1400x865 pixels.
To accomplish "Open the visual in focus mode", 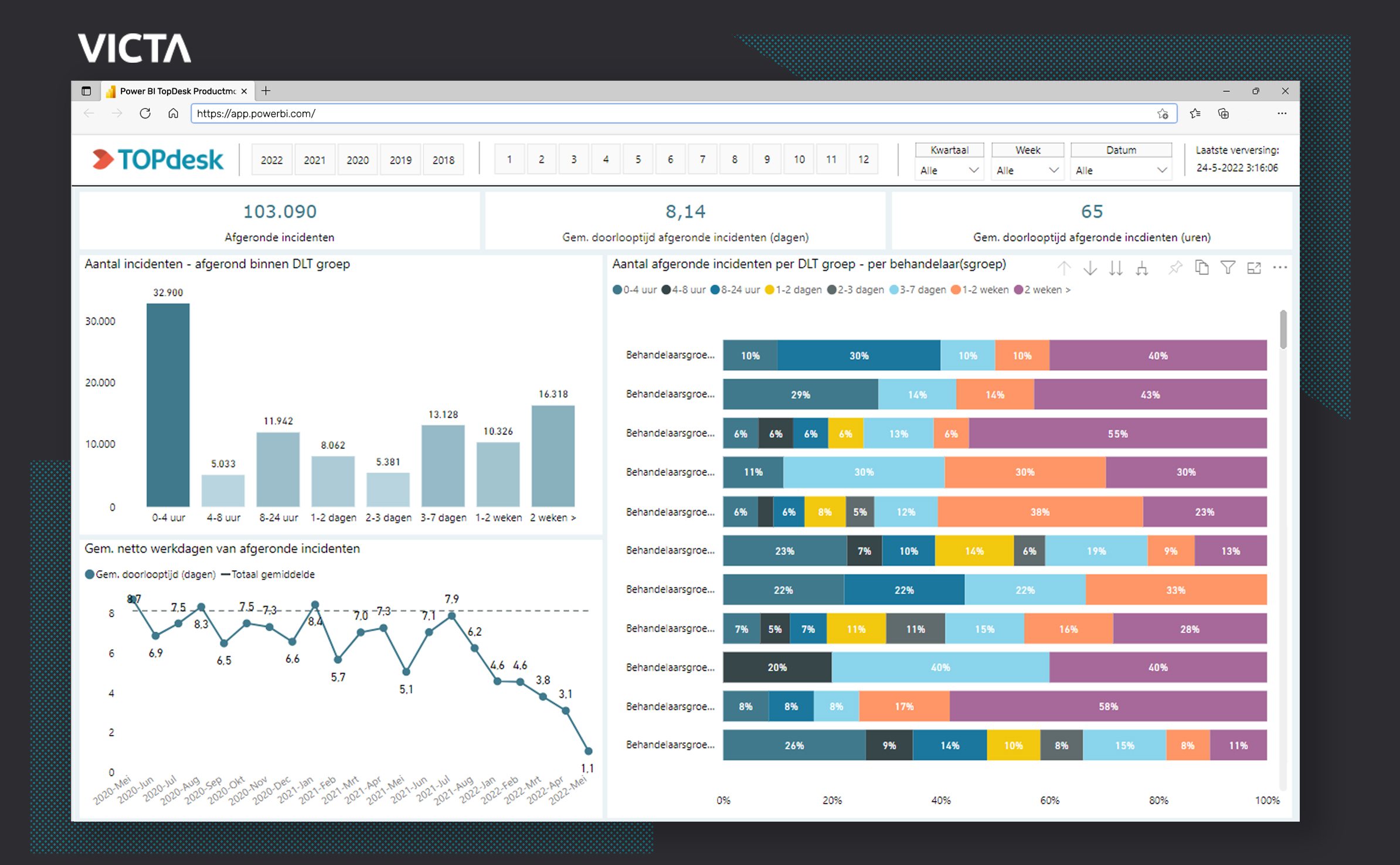I will [1254, 268].
